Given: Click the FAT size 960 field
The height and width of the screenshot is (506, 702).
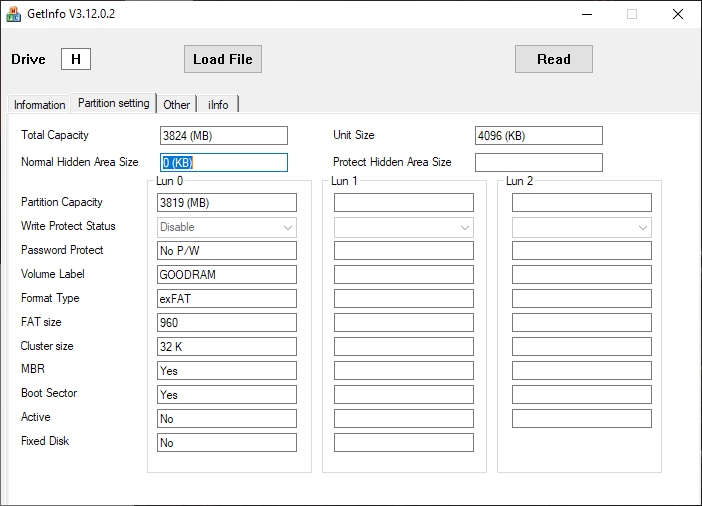Looking at the screenshot, I should [227, 322].
